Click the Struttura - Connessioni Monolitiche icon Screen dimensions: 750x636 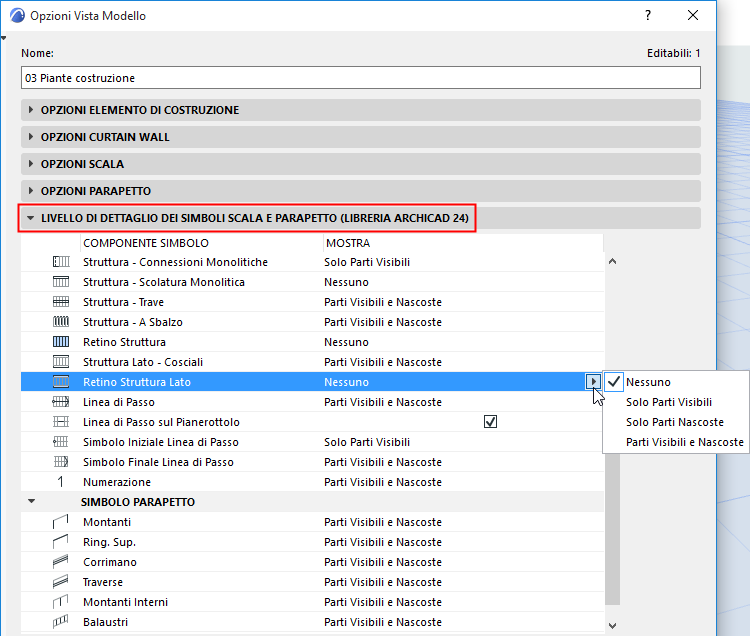pyautogui.click(x=61, y=262)
